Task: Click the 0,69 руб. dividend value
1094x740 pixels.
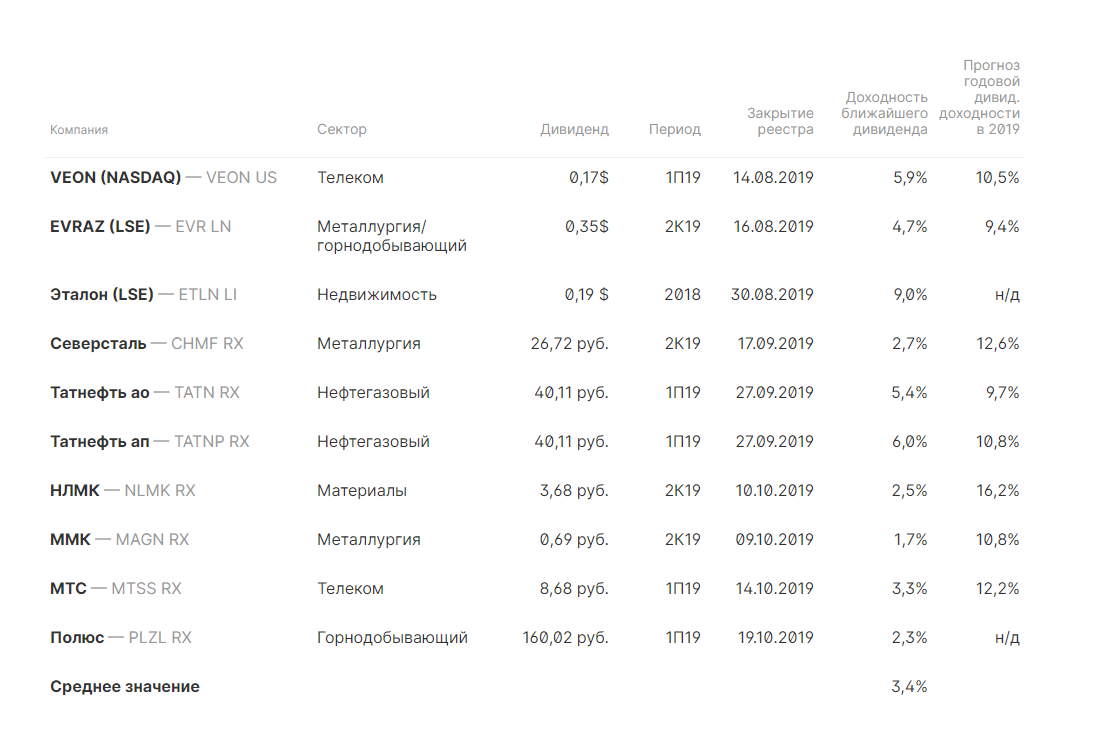Action: tap(574, 539)
